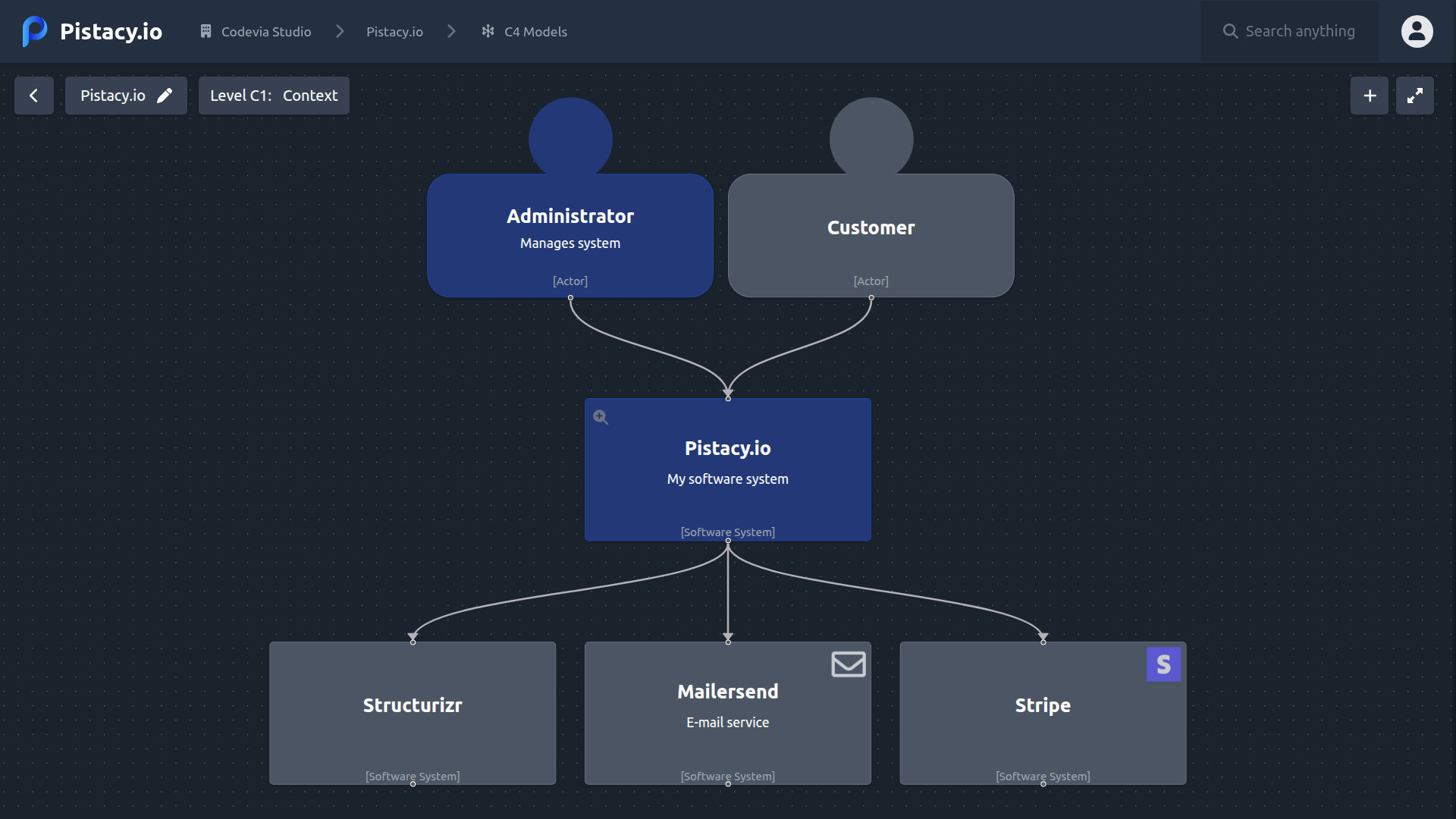Viewport: 1456px width, 819px height.
Task: Open the user profile avatar menu
Action: coord(1417,31)
